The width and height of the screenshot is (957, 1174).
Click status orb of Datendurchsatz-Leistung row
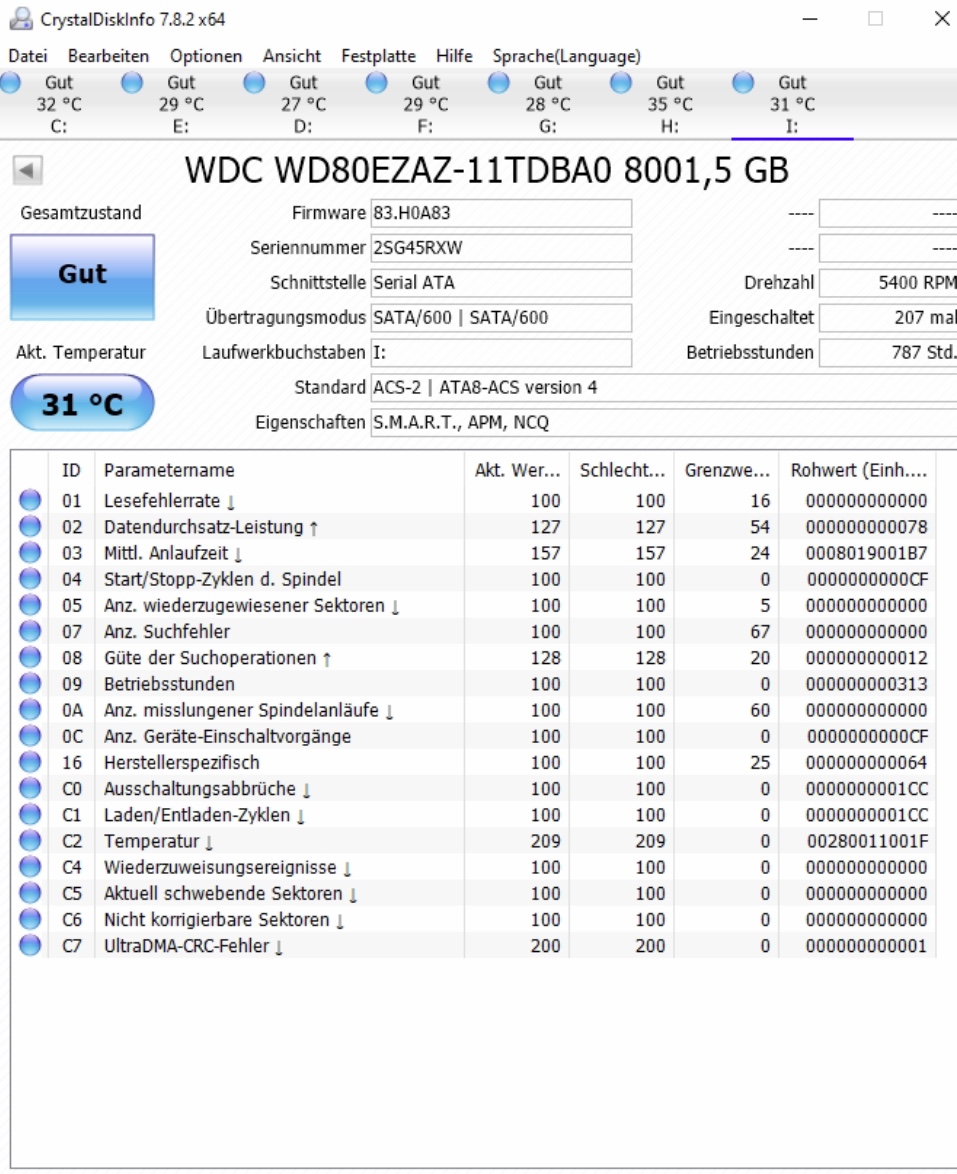tap(30, 526)
